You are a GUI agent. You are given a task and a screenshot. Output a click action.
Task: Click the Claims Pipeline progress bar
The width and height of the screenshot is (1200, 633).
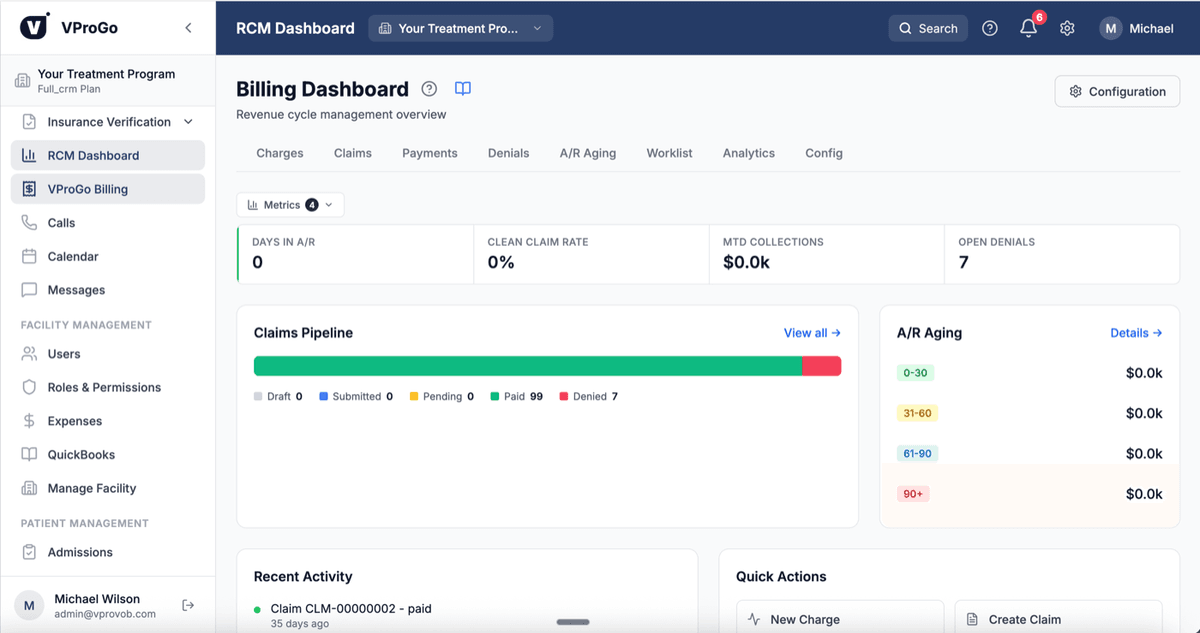pyautogui.click(x=547, y=366)
